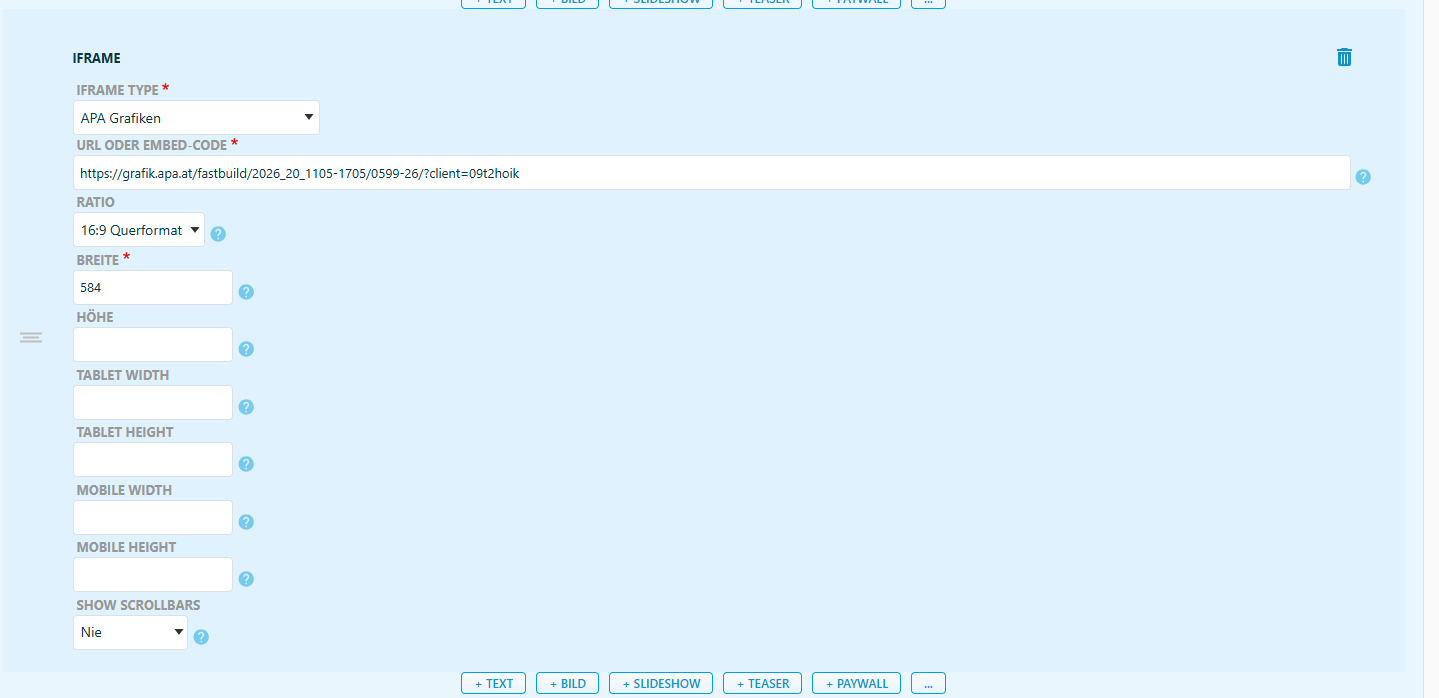Show help for Höhe field
The width and height of the screenshot is (1439, 698).
(246, 349)
